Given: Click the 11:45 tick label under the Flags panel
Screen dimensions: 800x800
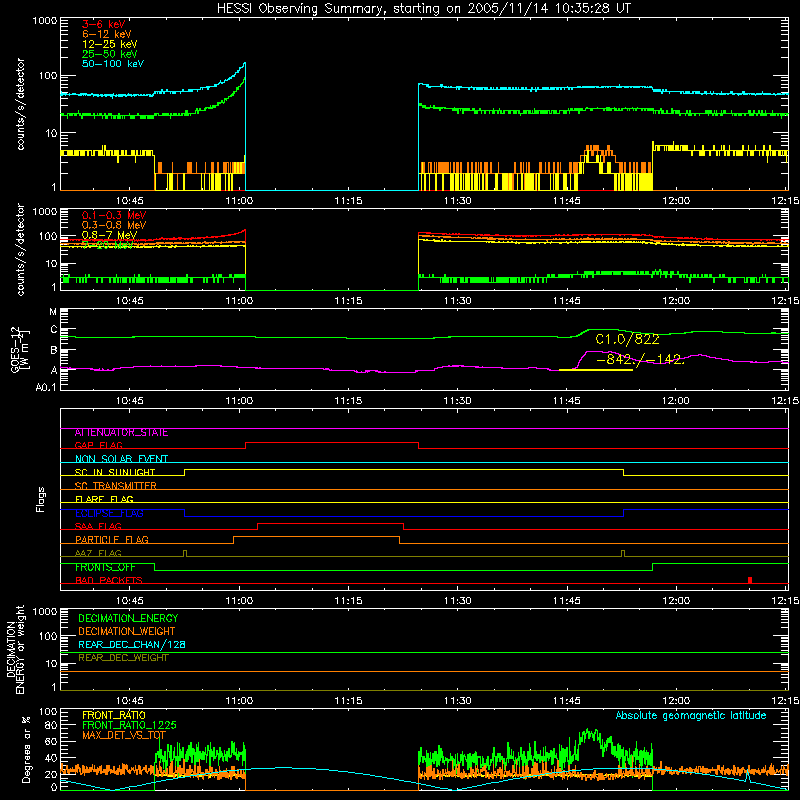Looking at the screenshot, I should pyautogui.click(x=567, y=600).
